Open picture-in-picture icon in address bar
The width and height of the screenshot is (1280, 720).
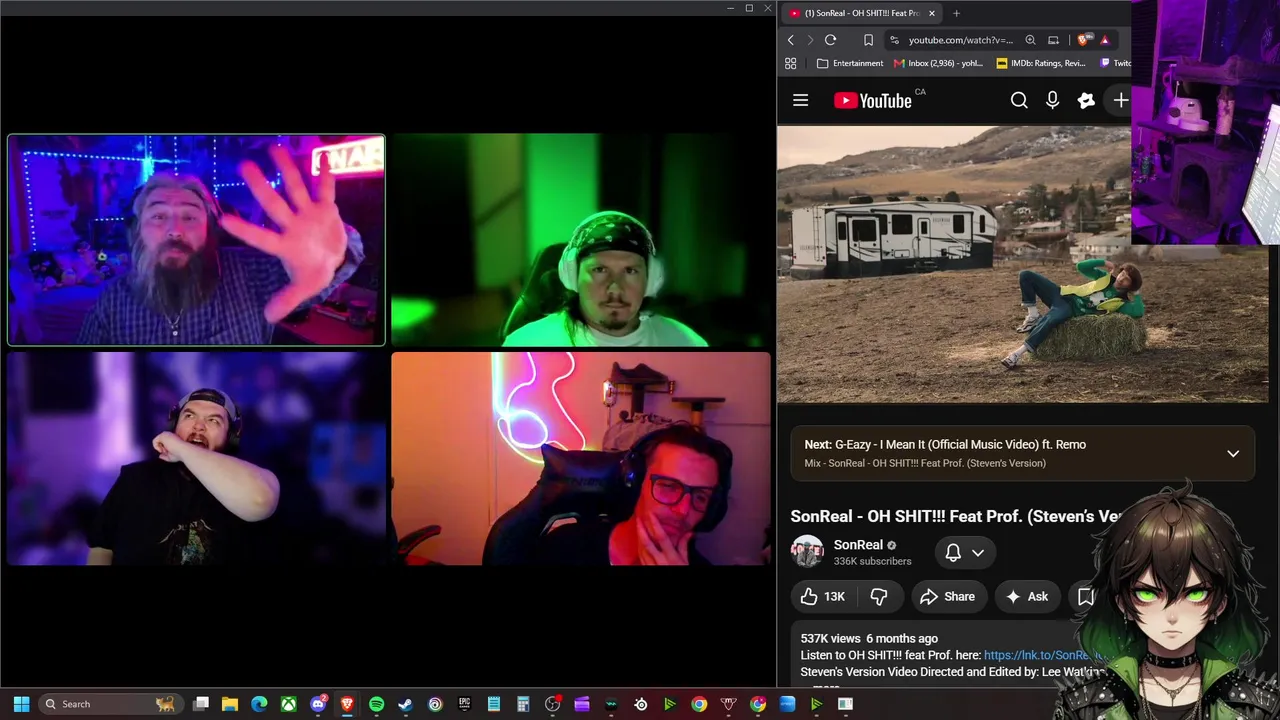[1053, 40]
